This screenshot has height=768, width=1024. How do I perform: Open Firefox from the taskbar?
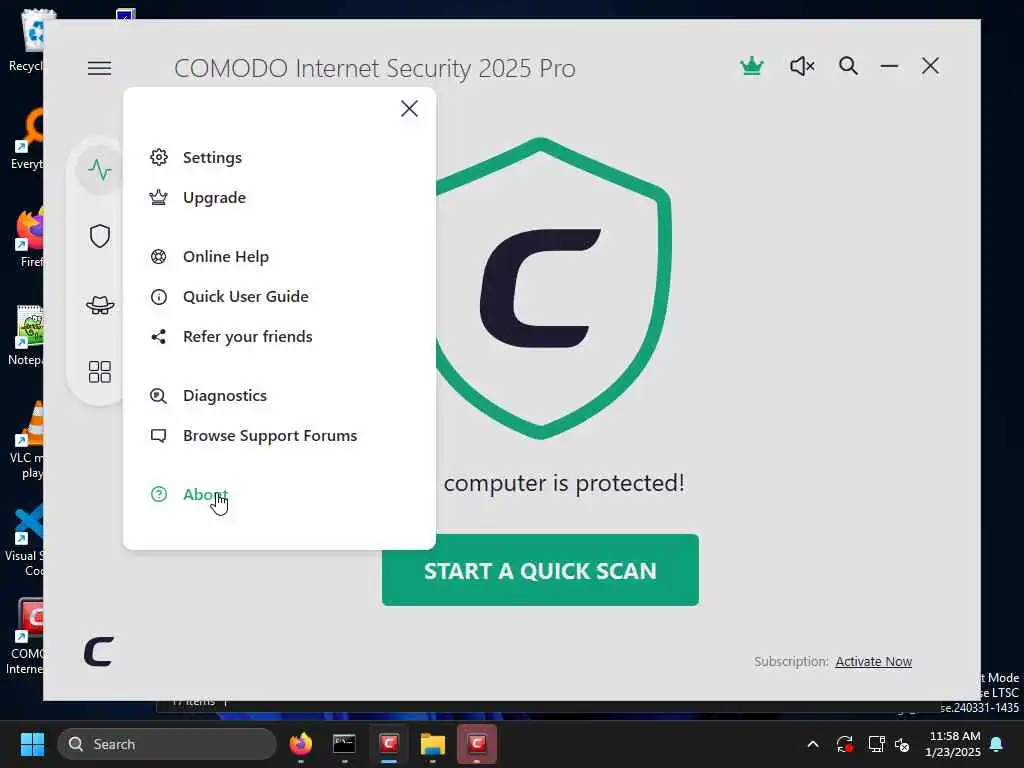pos(300,744)
